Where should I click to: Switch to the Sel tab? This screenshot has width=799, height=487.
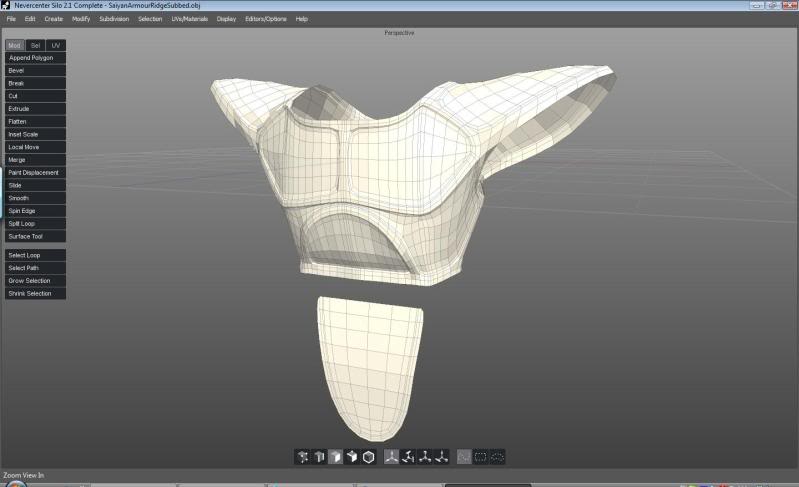[x=35, y=45]
